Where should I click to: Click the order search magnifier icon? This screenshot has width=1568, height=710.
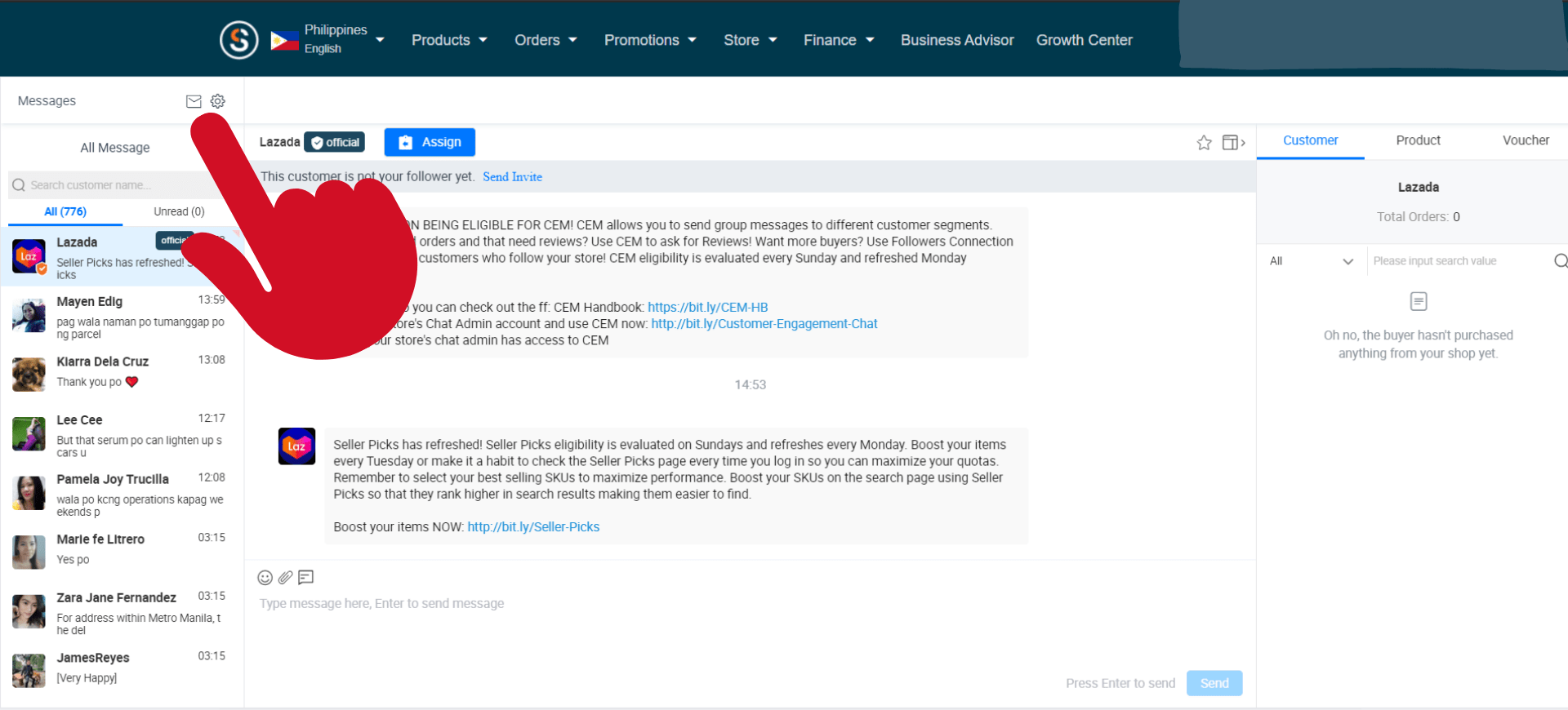[1561, 261]
